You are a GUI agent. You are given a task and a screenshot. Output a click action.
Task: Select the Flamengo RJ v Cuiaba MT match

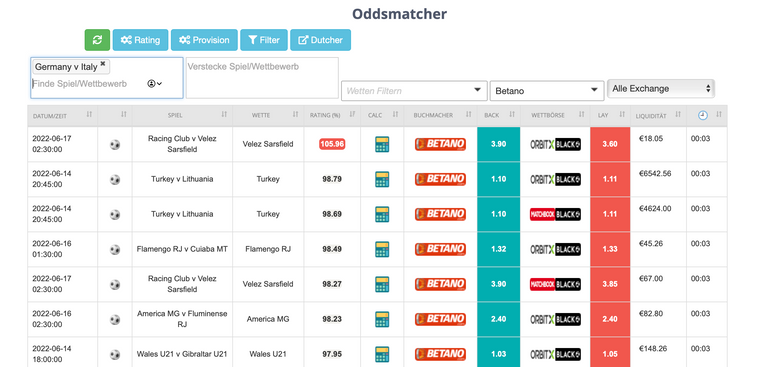coord(182,249)
